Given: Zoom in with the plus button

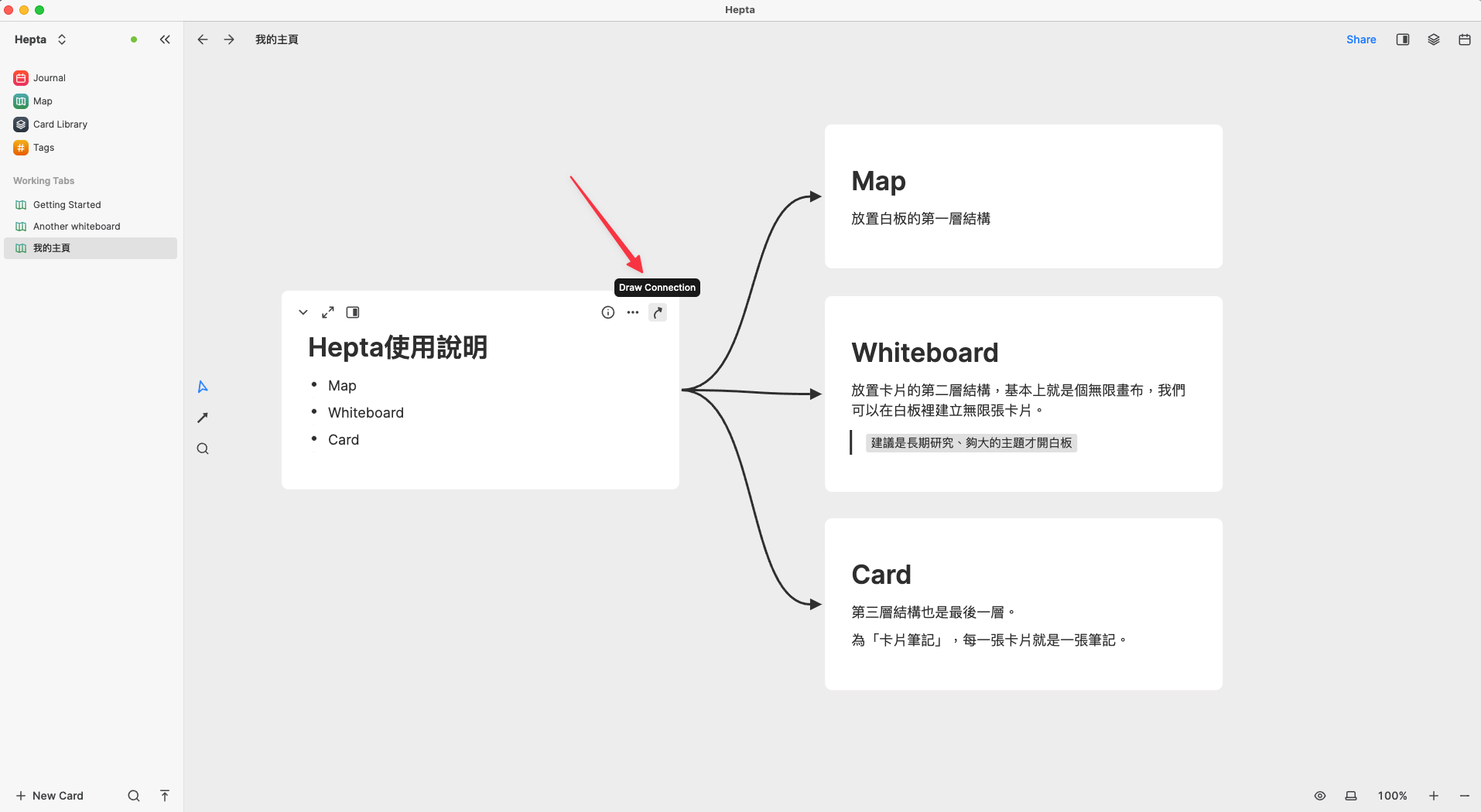Looking at the screenshot, I should pos(1433,796).
